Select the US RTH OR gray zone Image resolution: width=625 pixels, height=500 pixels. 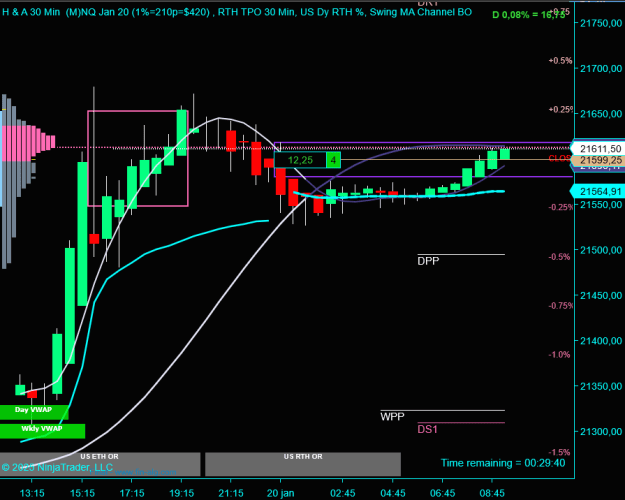(x=303, y=464)
